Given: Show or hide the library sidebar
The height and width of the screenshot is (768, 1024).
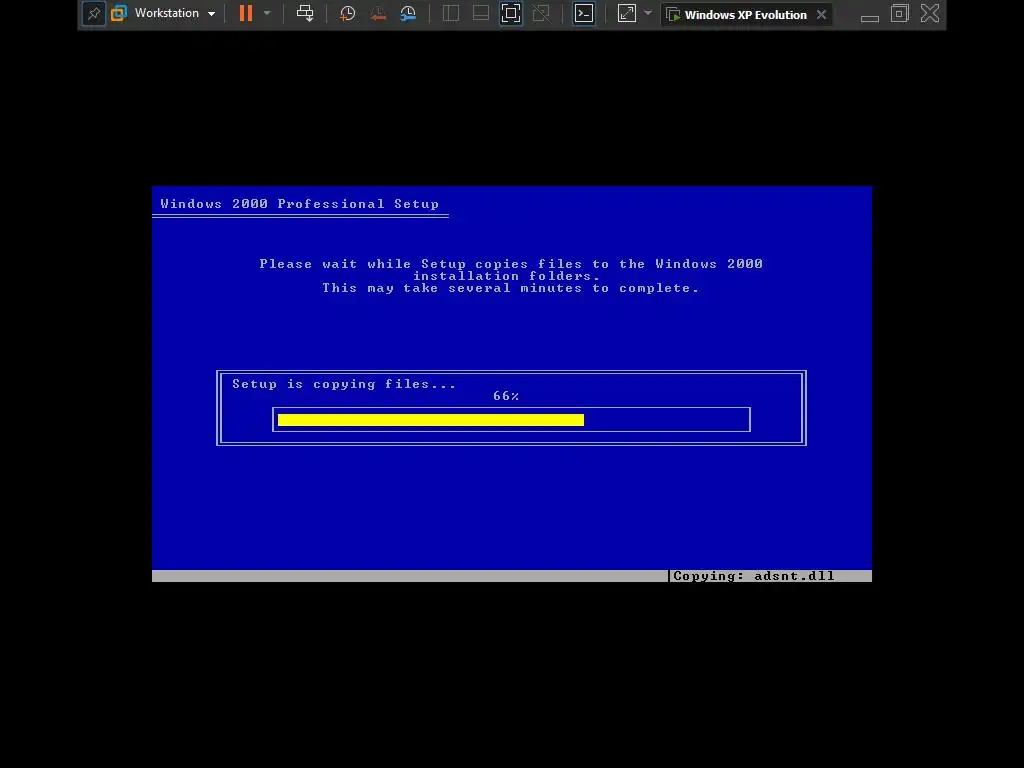Looking at the screenshot, I should point(451,14).
